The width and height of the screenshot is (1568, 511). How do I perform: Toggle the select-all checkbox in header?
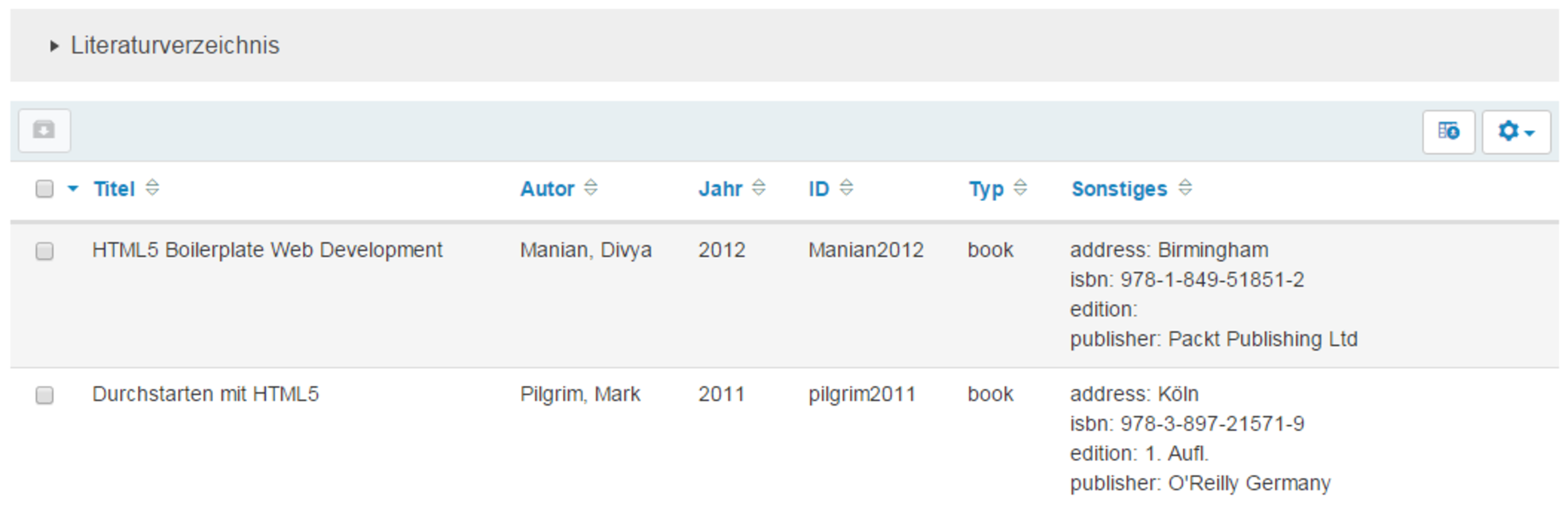tap(44, 189)
